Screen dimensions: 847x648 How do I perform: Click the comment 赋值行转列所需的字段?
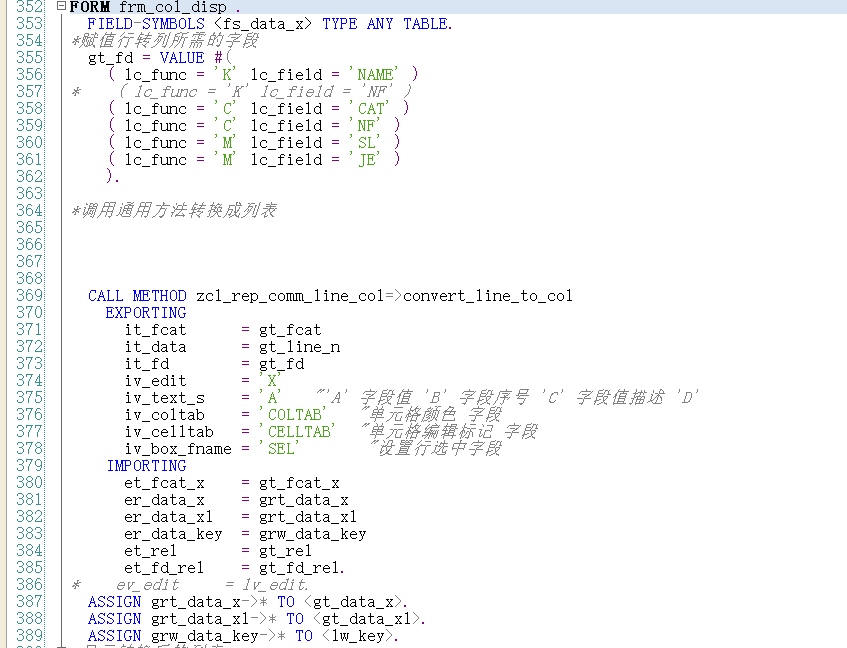tap(165, 40)
